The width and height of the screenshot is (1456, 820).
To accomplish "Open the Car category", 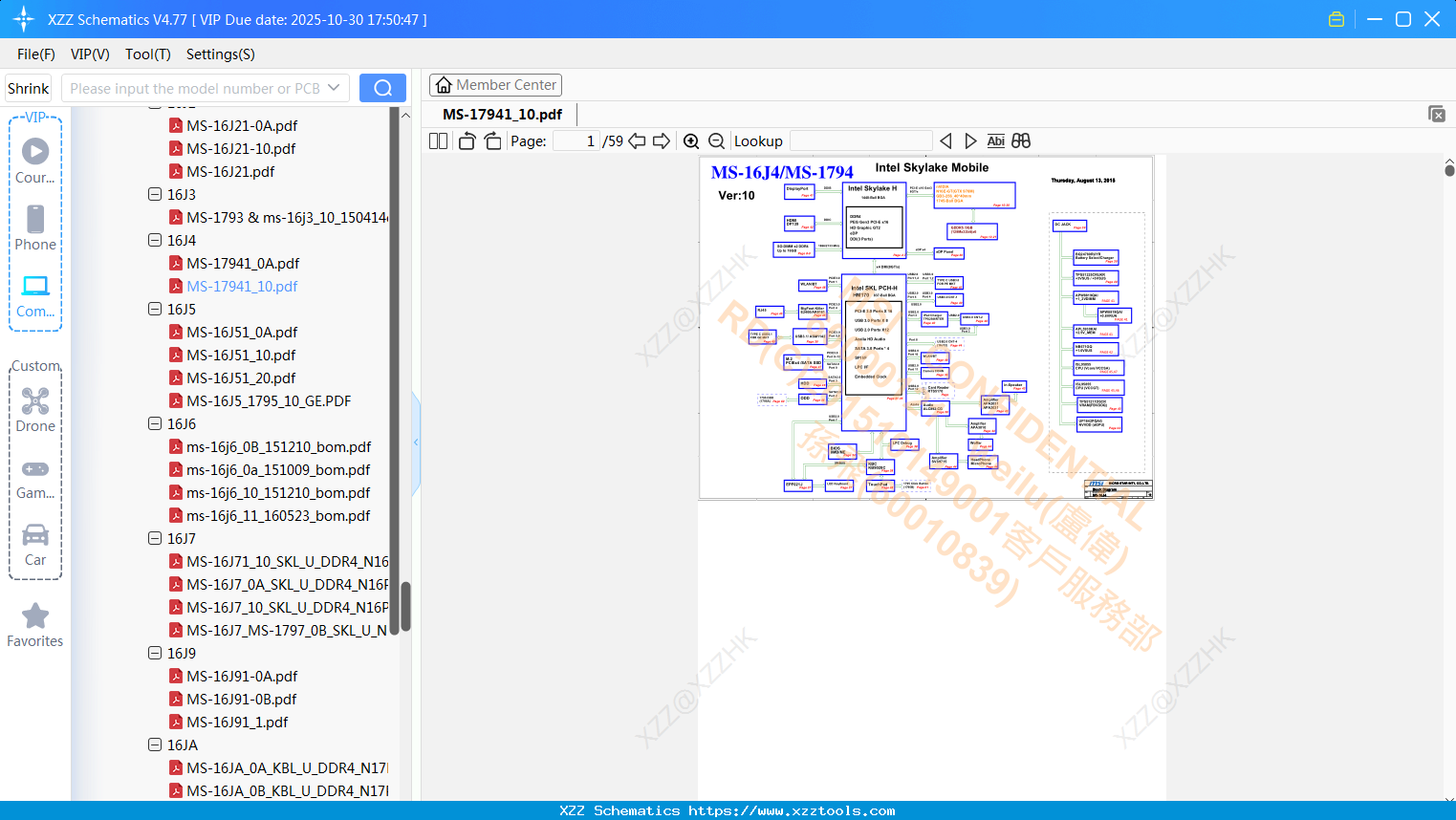I will click(x=35, y=544).
